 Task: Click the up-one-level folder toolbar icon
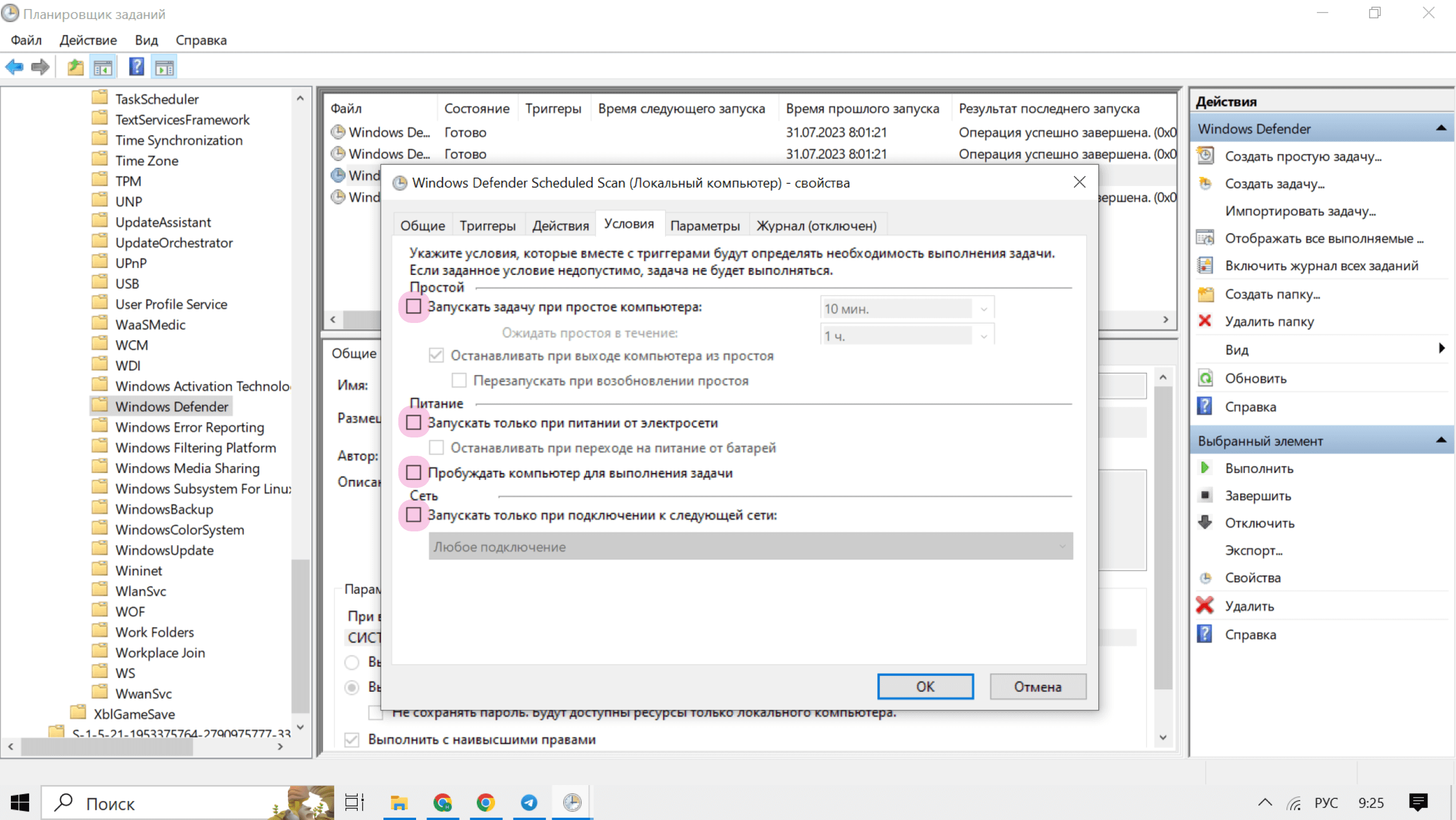pyautogui.click(x=75, y=67)
